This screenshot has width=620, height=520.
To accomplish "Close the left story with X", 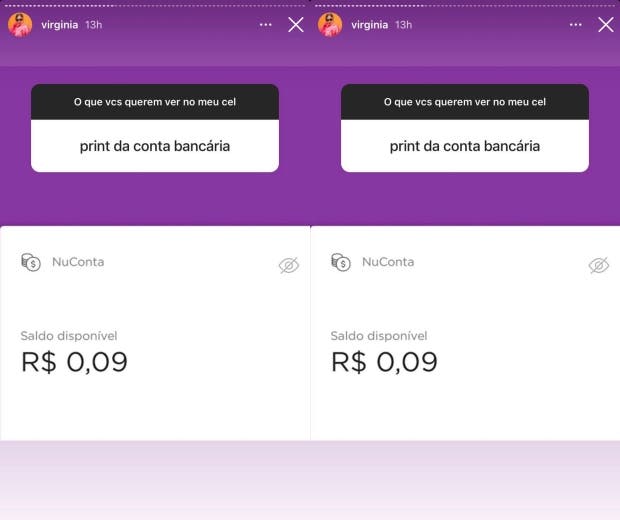I will point(296,25).
